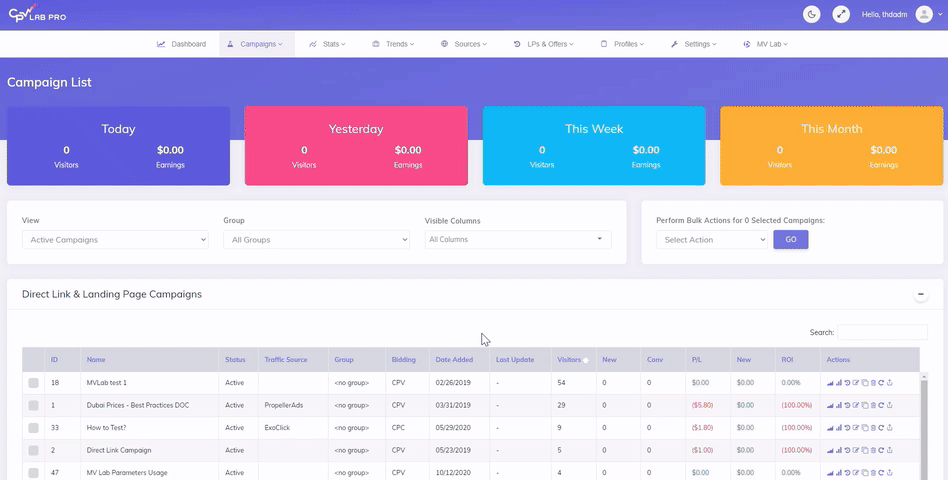
Task: Click refresh icon for Dubai Prices row
Action: 881,405
